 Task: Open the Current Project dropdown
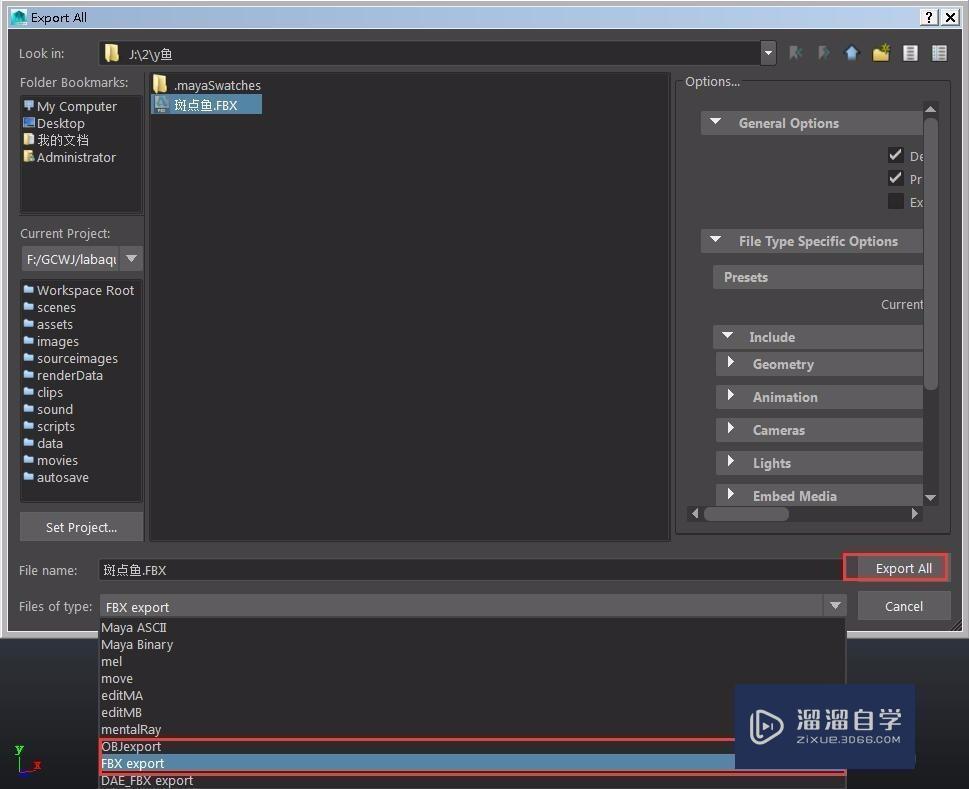point(131,259)
